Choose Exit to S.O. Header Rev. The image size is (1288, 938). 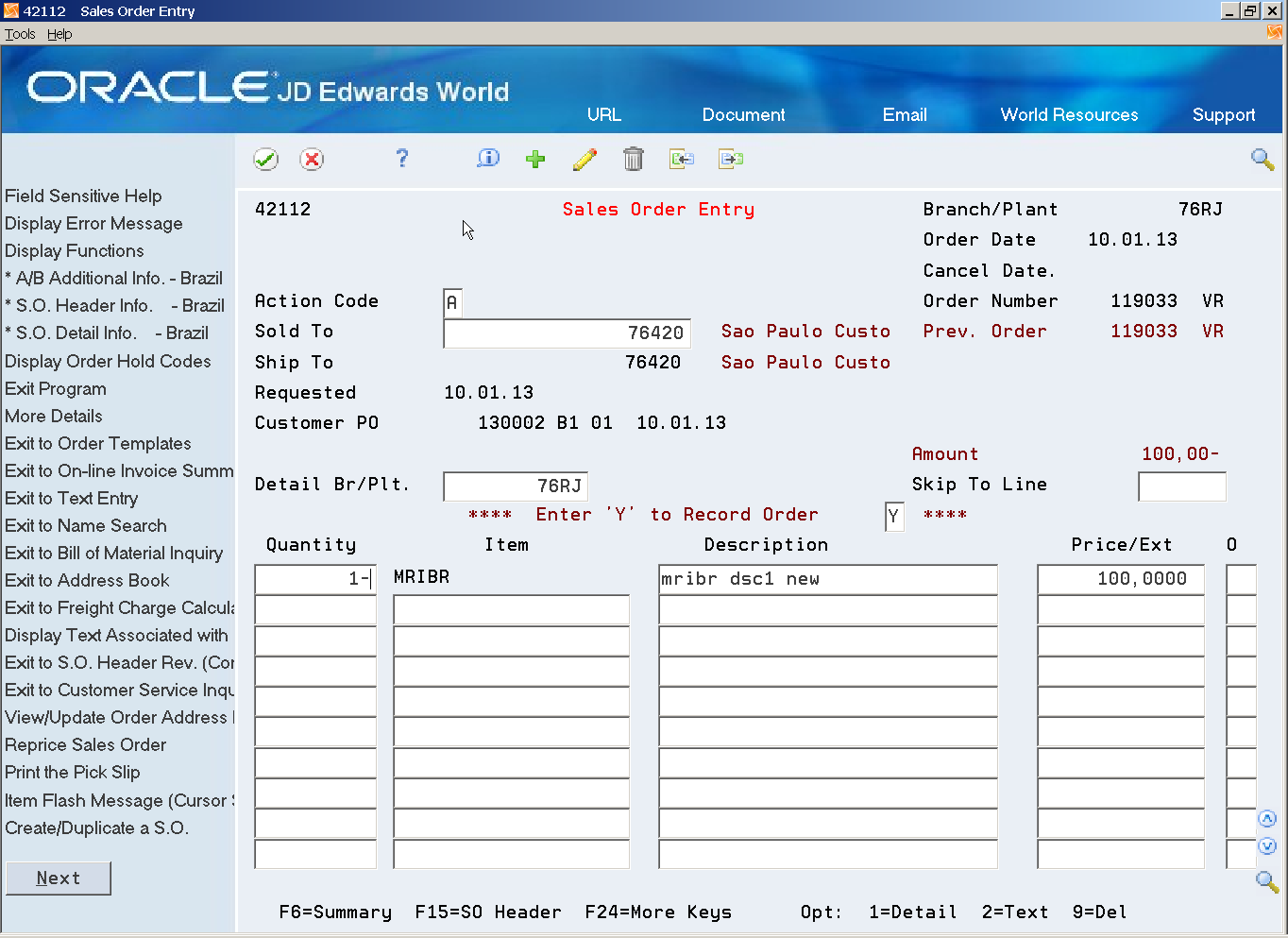coord(119,662)
